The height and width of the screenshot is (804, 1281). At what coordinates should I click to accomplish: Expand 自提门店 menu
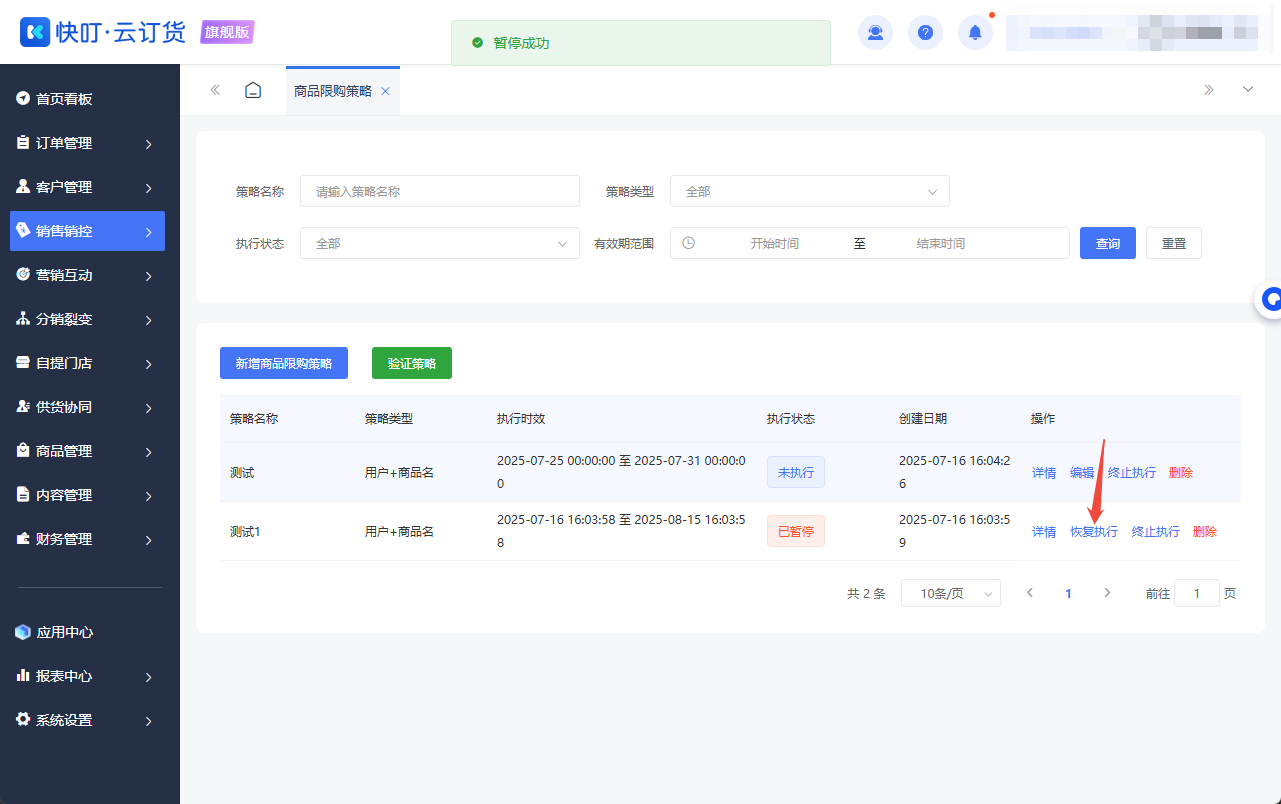87,363
